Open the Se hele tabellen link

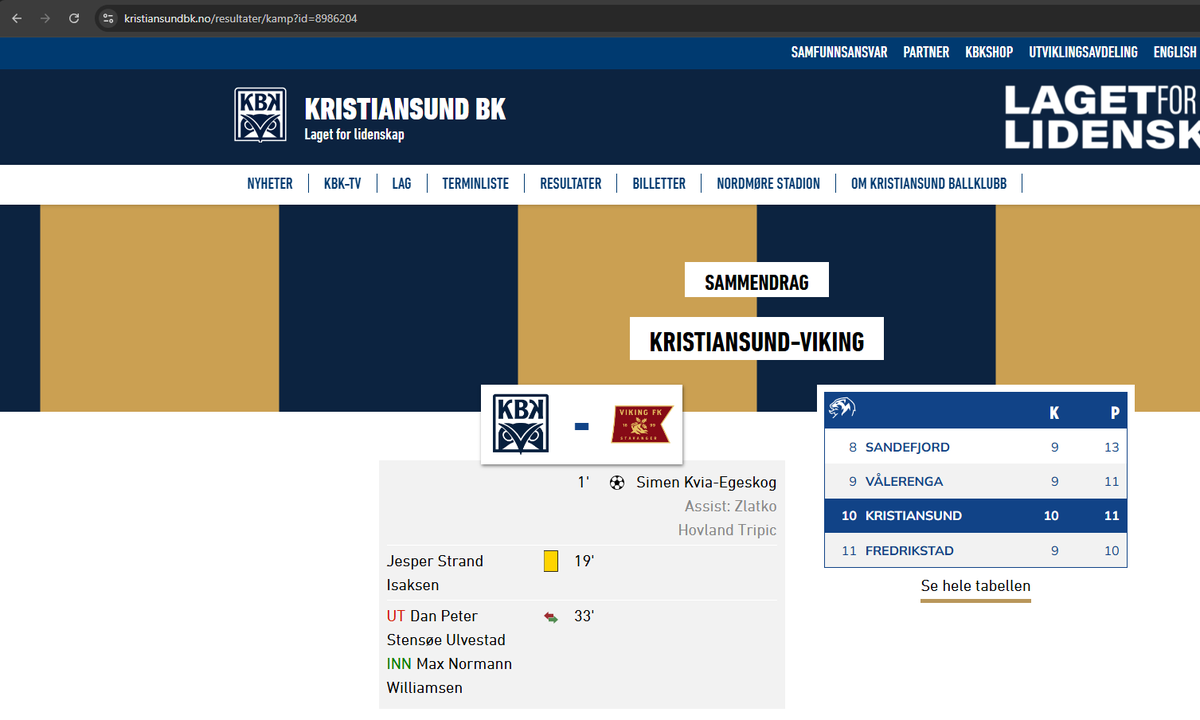coord(976,586)
